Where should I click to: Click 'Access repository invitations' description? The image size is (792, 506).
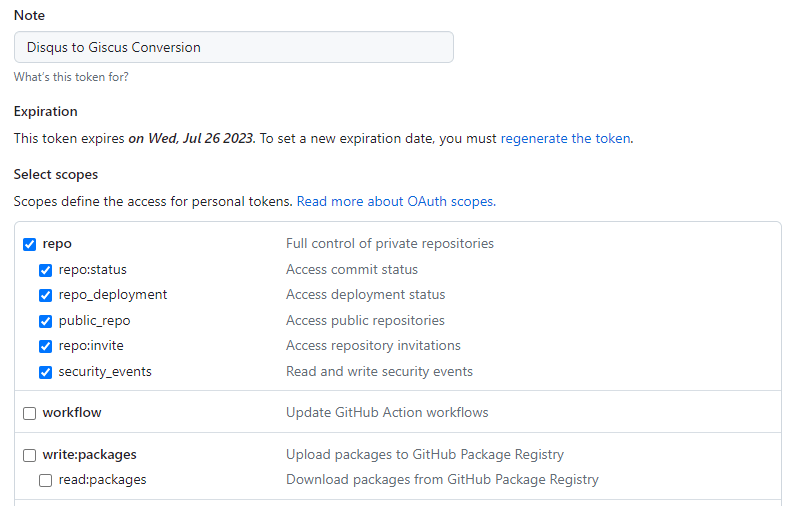tap(373, 345)
